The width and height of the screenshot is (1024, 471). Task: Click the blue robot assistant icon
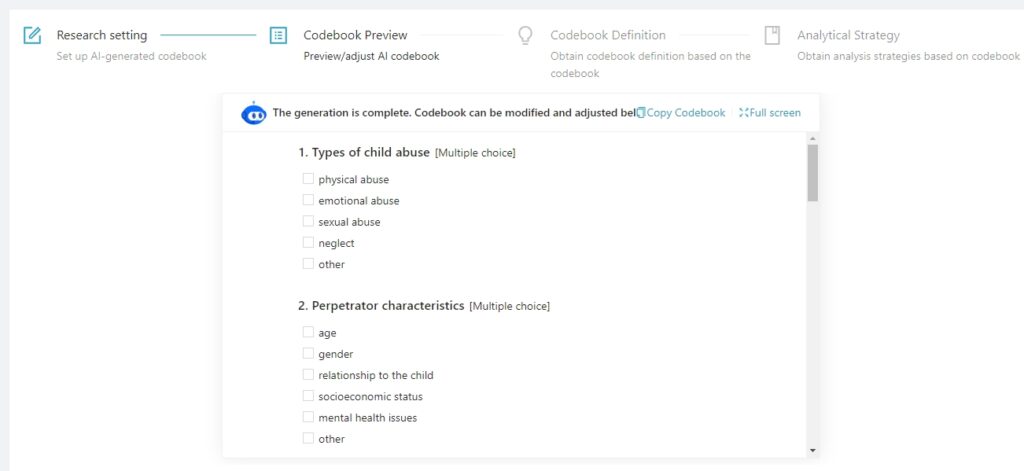[x=254, y=114]
